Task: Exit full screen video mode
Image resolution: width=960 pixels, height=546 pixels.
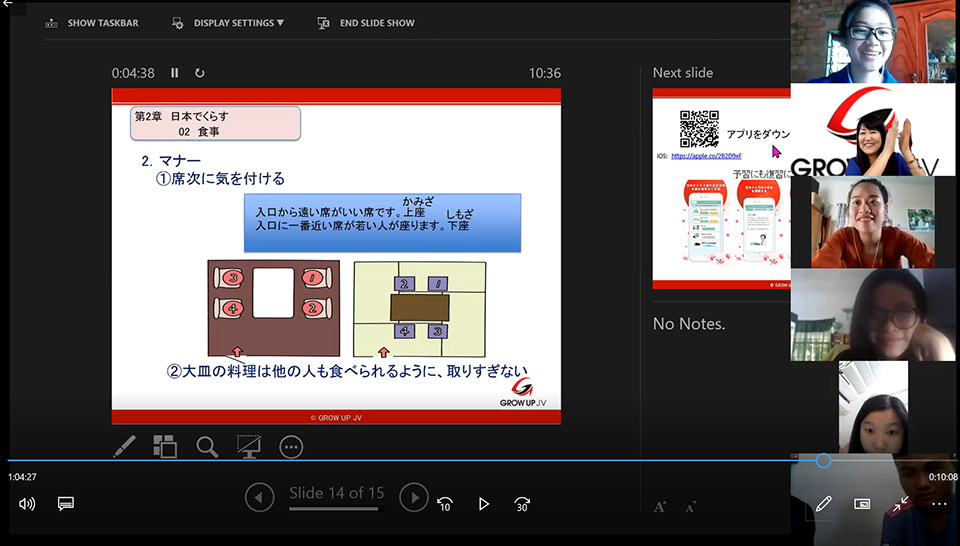Action: (x=900, y=504)
